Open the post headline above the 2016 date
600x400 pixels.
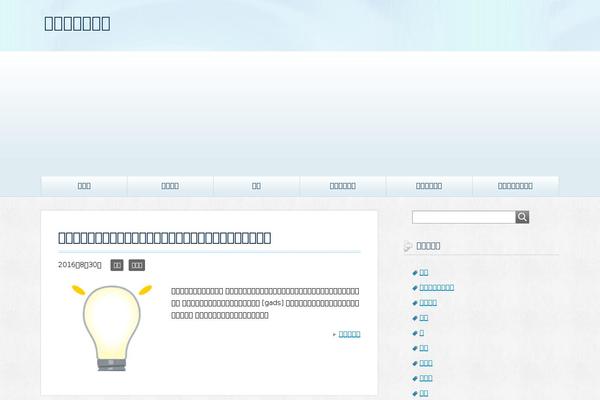(x=165, y=238)
